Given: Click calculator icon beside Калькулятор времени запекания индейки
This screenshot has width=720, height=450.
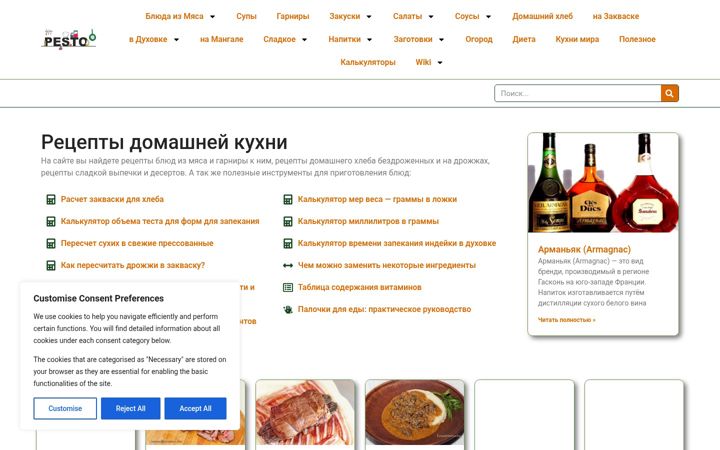Looking at the screenshot, I should [x=288, y=243].
